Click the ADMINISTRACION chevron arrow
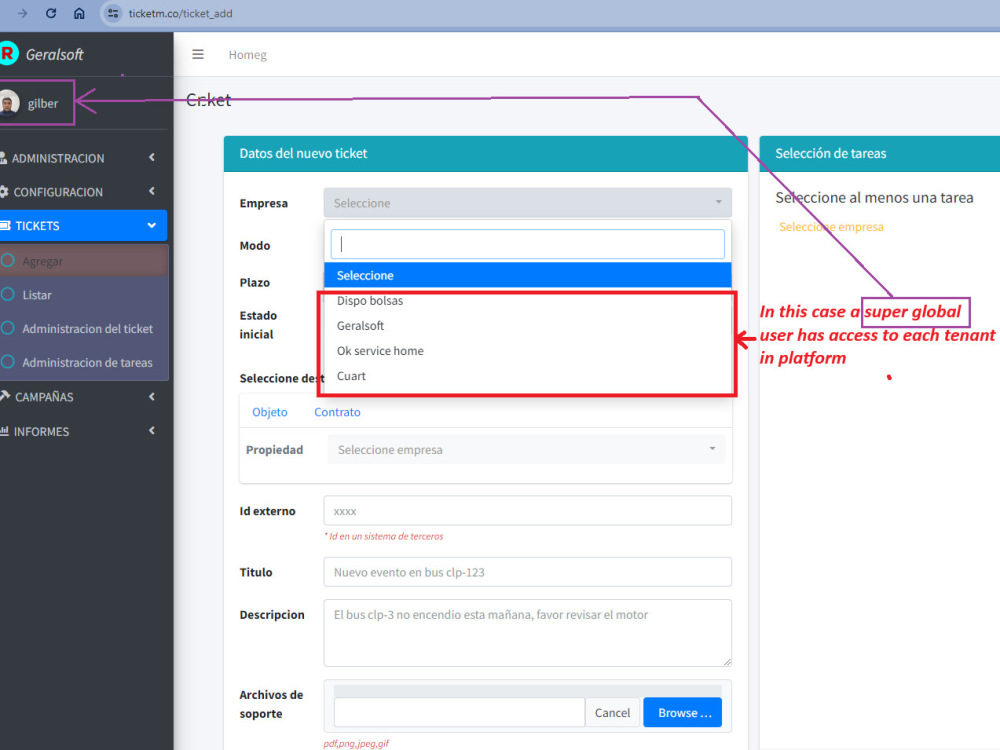 (152, 157)
